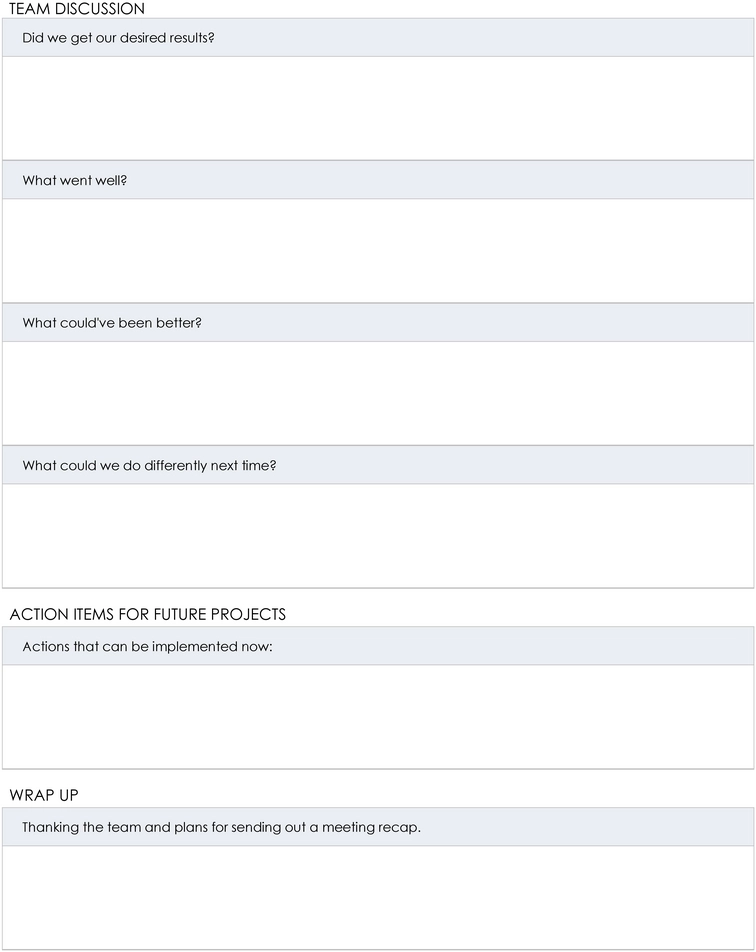Click the empty box under 'What could've been better?'
756x952 pixels.
coord(378,393)
